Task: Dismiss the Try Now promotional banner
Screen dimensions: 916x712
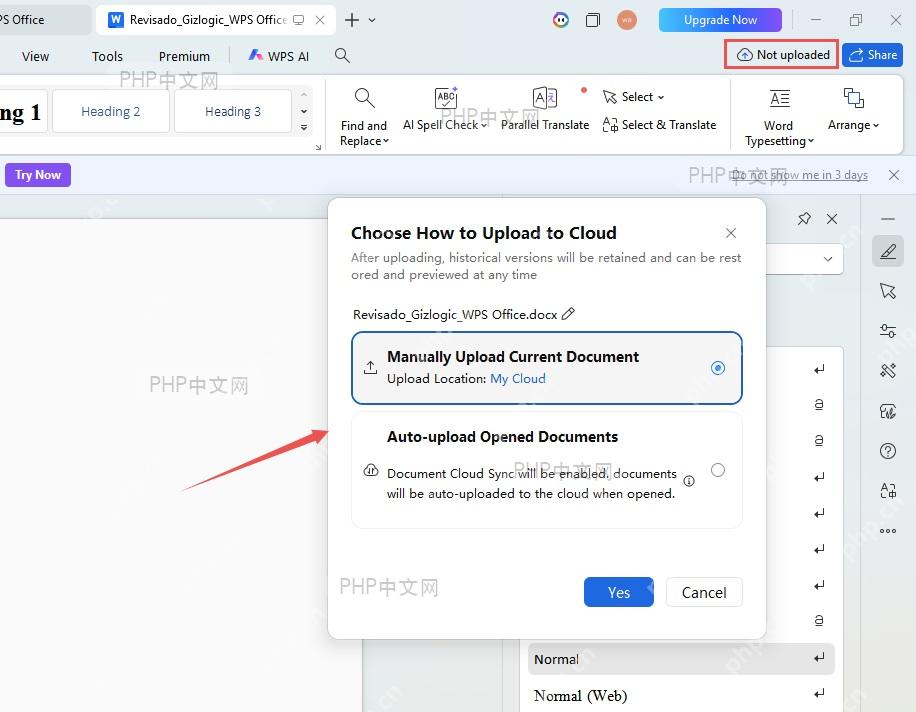Action: tap(894, 175)
